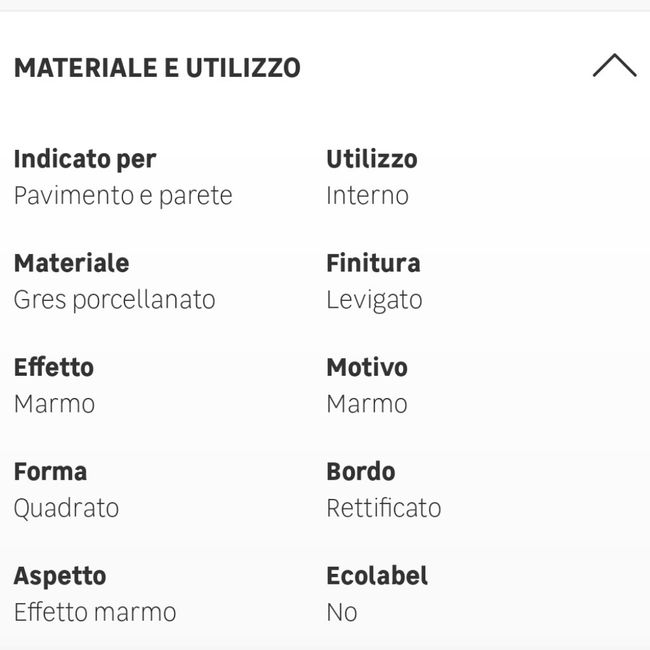The image size is (650, 650).
Task: Select the 'Forma' attribute label
Action: pyautogui.click(x=50, y=471)
